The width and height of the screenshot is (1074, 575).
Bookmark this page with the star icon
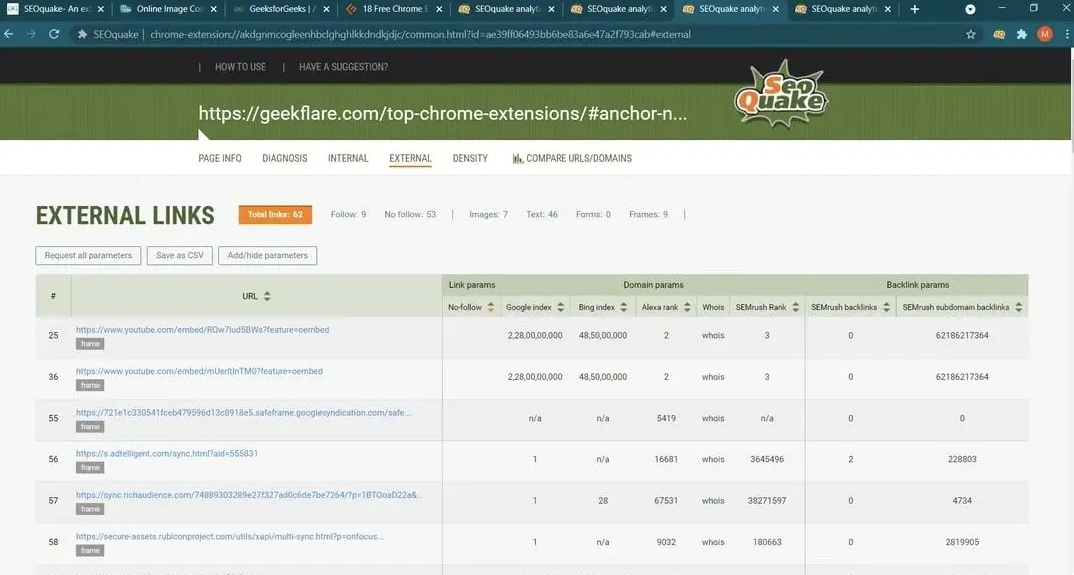pyautogui.click(x=971, y=34)
